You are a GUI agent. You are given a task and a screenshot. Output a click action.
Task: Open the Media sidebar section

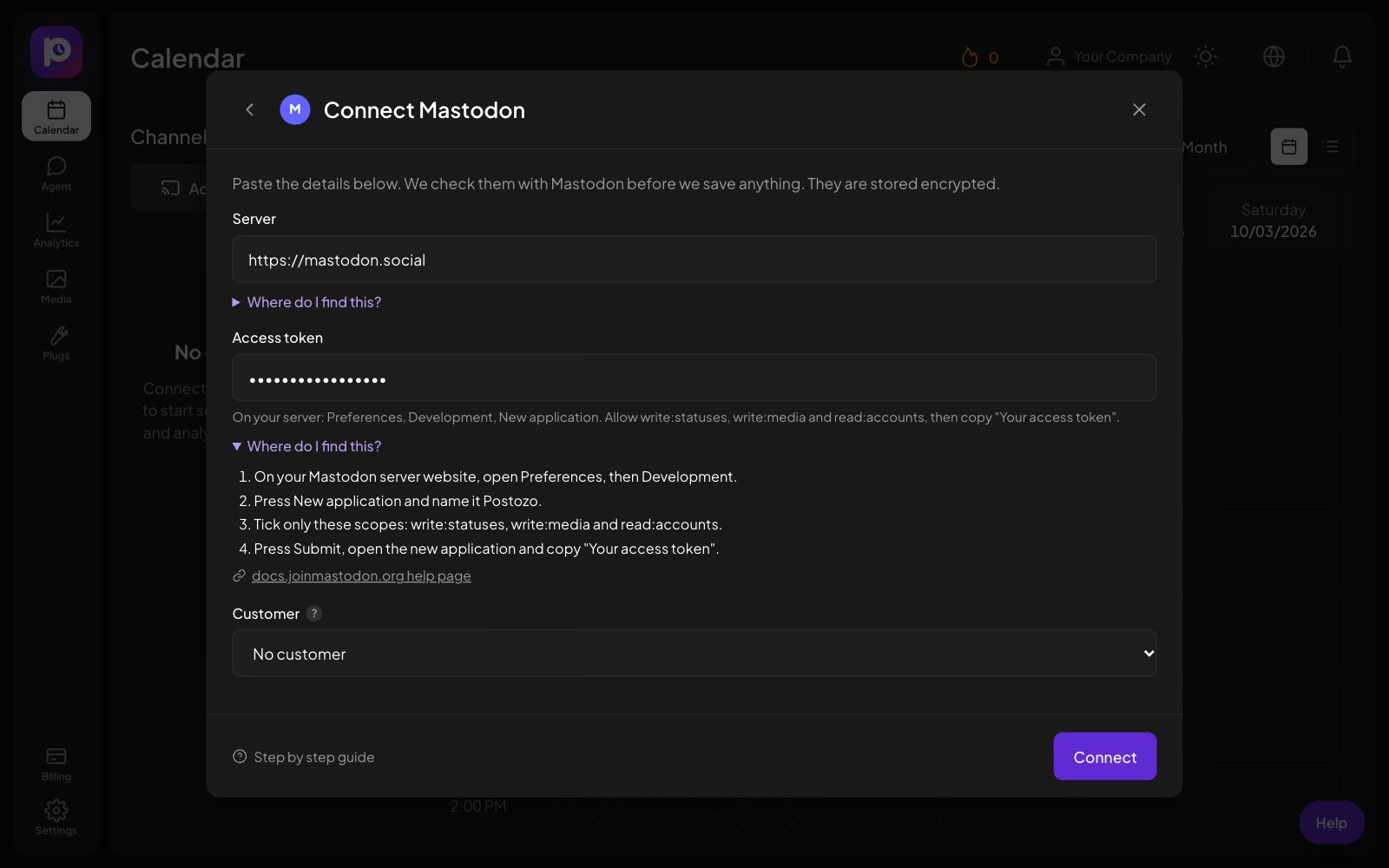pos(56,286)
